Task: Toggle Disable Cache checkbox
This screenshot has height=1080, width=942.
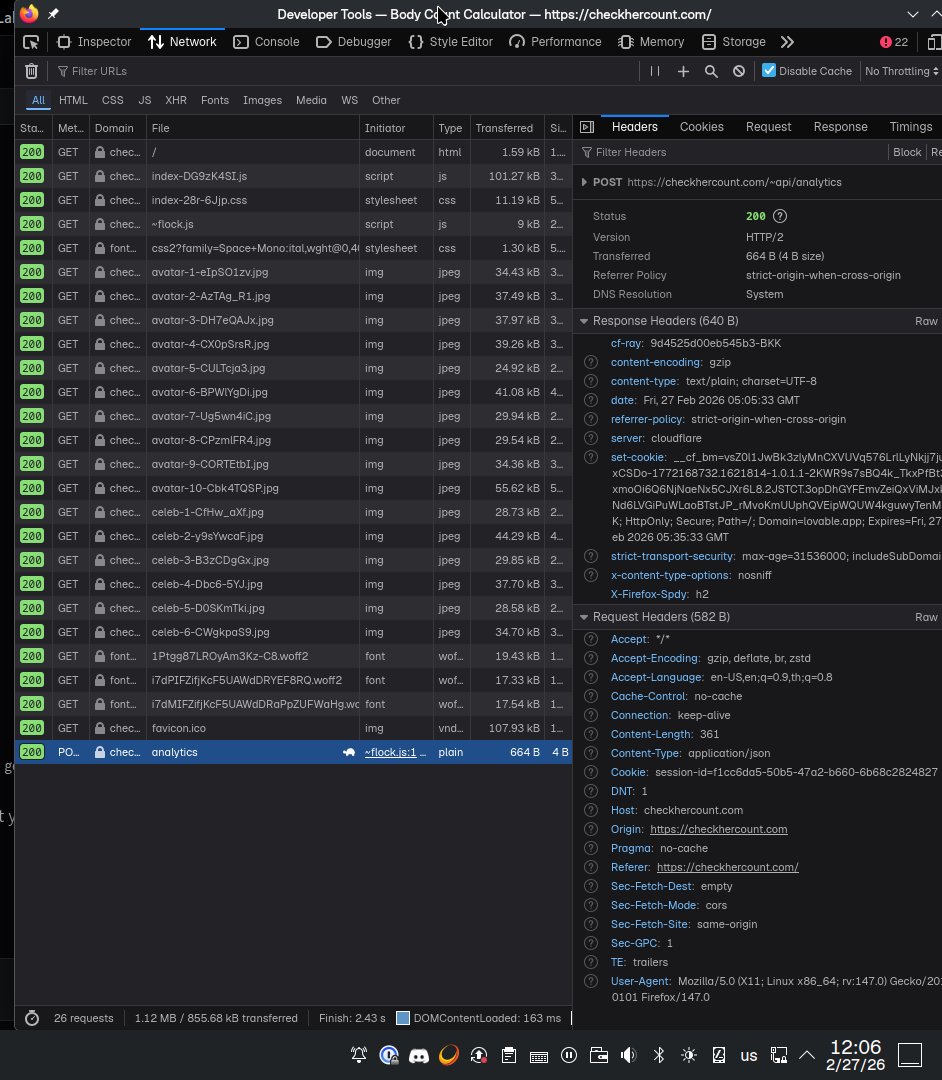Action: [769, 70]
